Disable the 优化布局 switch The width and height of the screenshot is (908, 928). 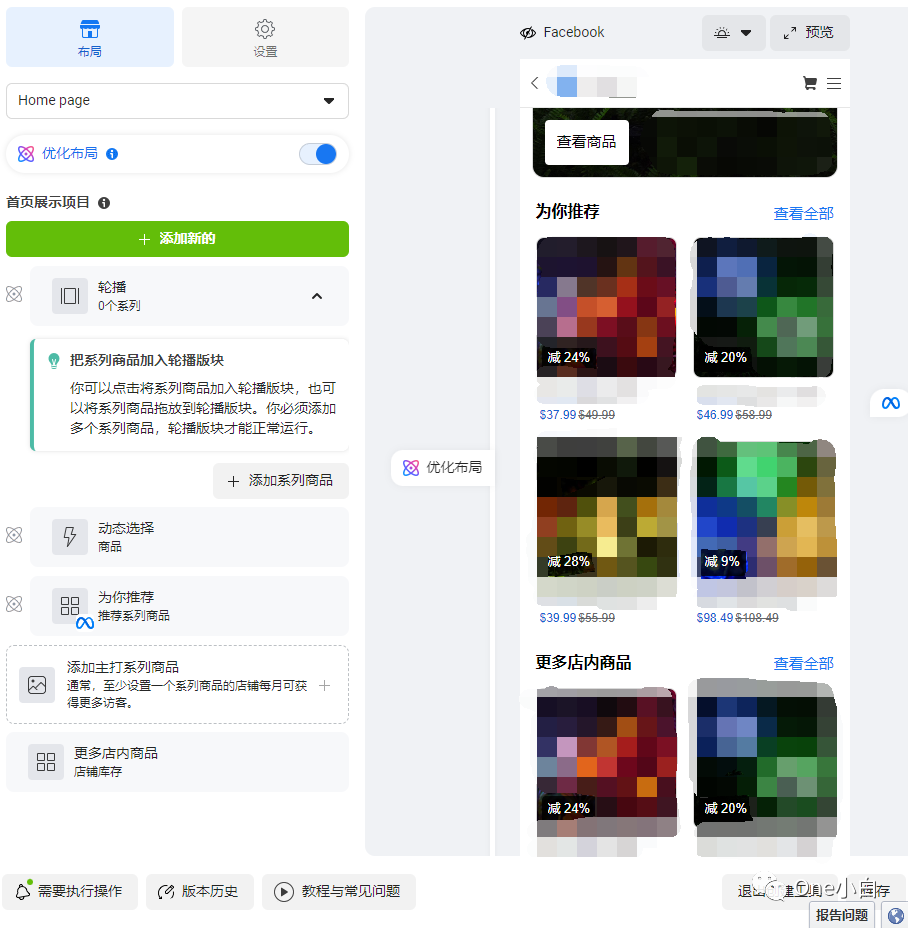318,153
